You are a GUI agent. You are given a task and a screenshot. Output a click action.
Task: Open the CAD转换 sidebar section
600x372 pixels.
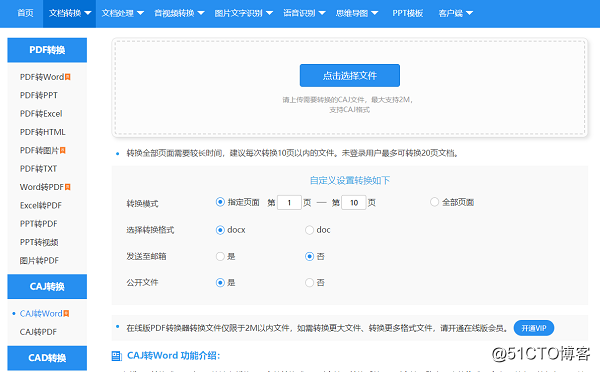click(47, 358)
